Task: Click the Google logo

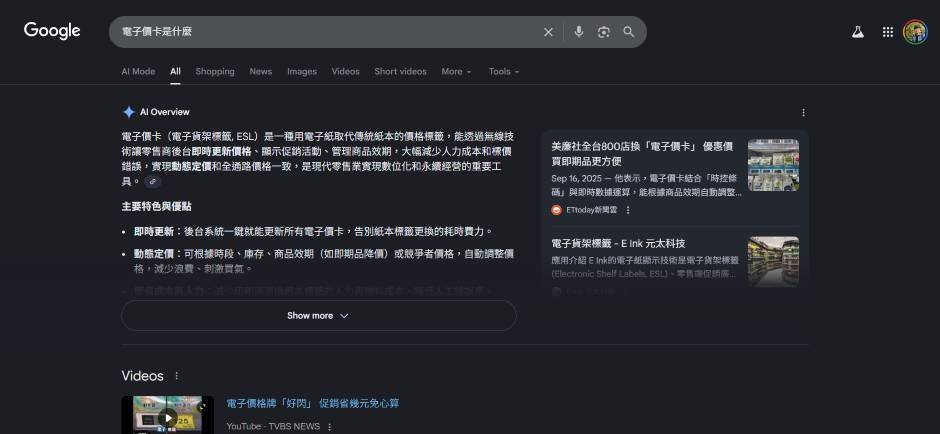Action: pyautogui.click(x=52, y=31)
